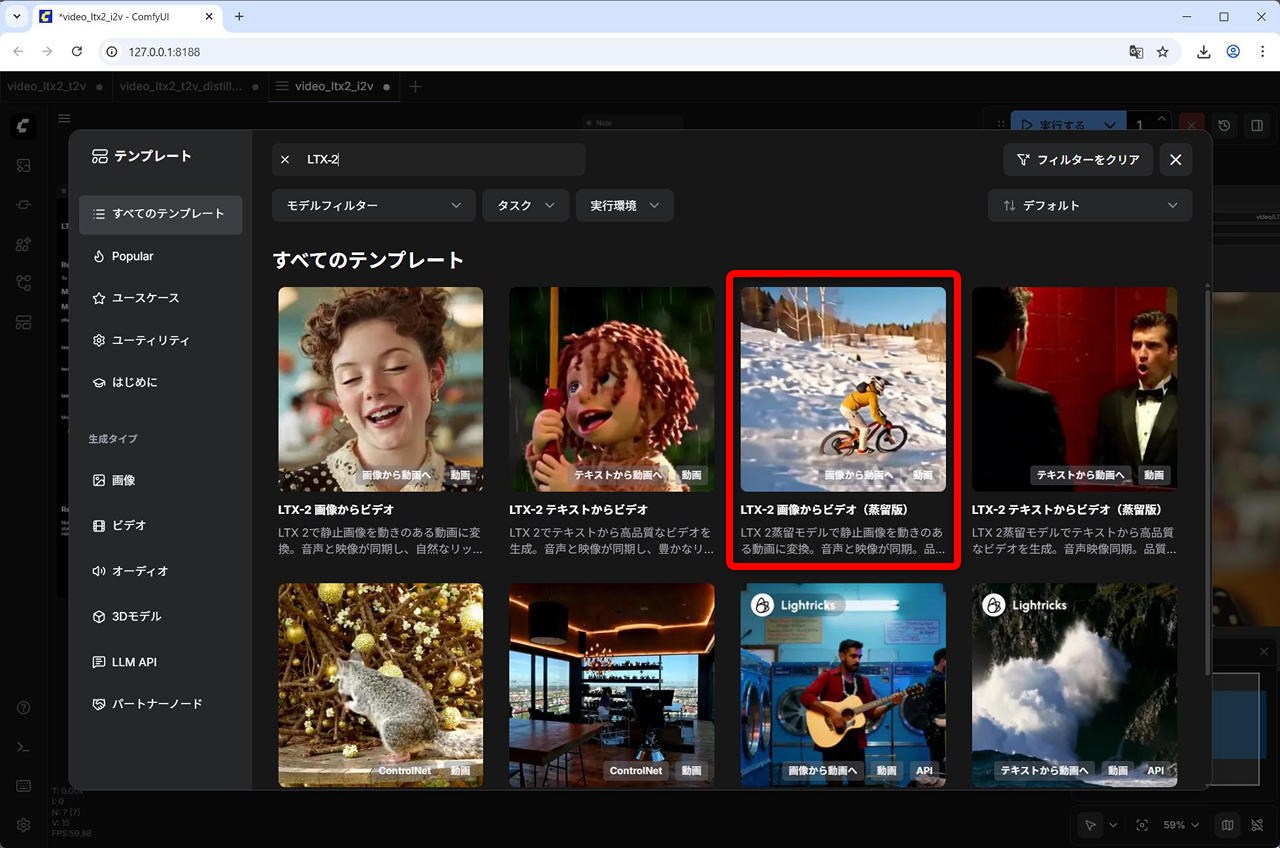Switch to the video_ltx2_t2v workflow tab
Viewport: 1280px width, 848px height.
click(x=48, y=87)
